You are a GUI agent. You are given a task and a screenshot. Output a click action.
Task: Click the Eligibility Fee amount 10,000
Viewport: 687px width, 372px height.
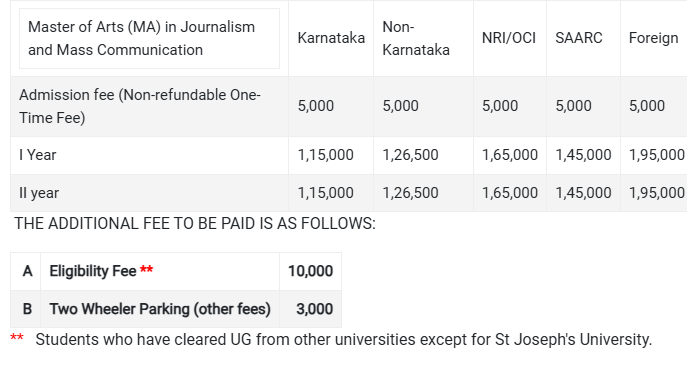[x=310, y=271]
